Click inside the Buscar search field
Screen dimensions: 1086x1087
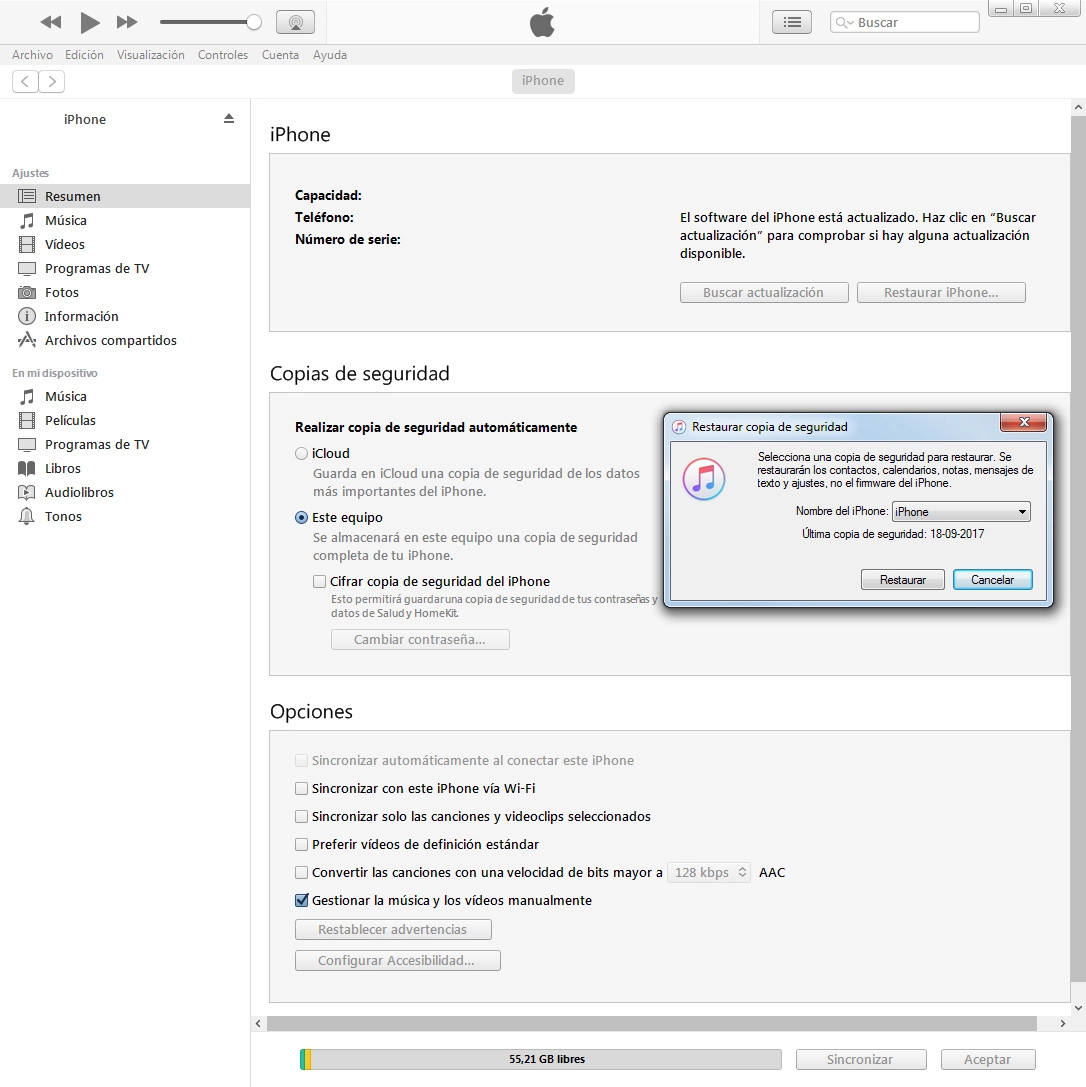tap(910, 21)
